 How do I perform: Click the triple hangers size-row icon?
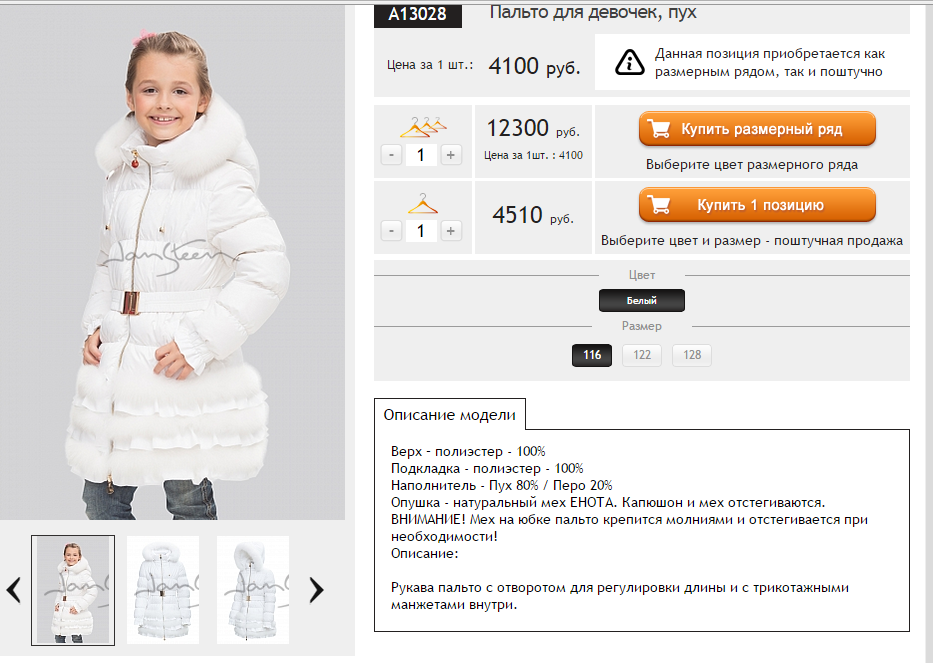423,127
